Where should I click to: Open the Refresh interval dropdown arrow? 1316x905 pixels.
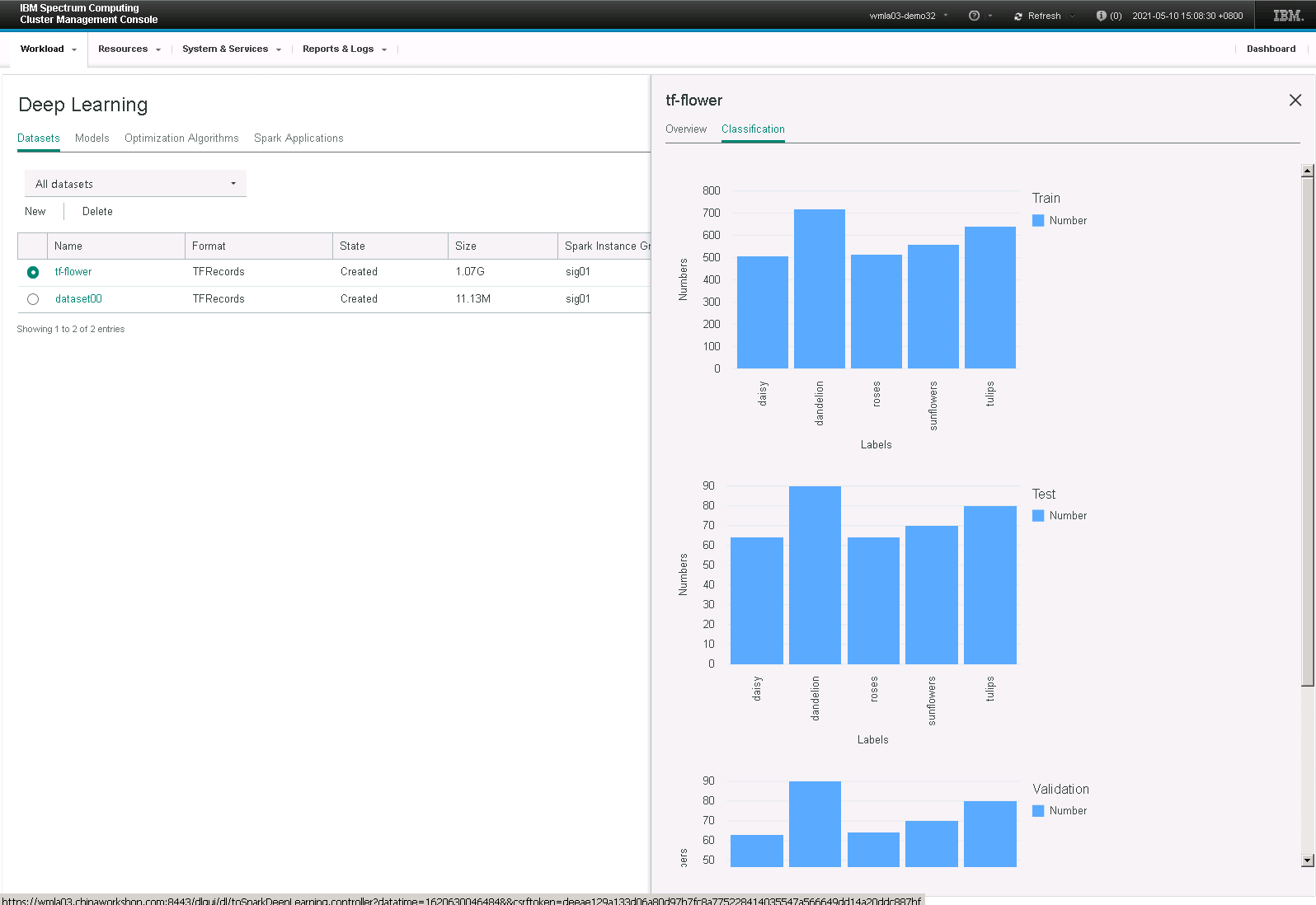1072,16
